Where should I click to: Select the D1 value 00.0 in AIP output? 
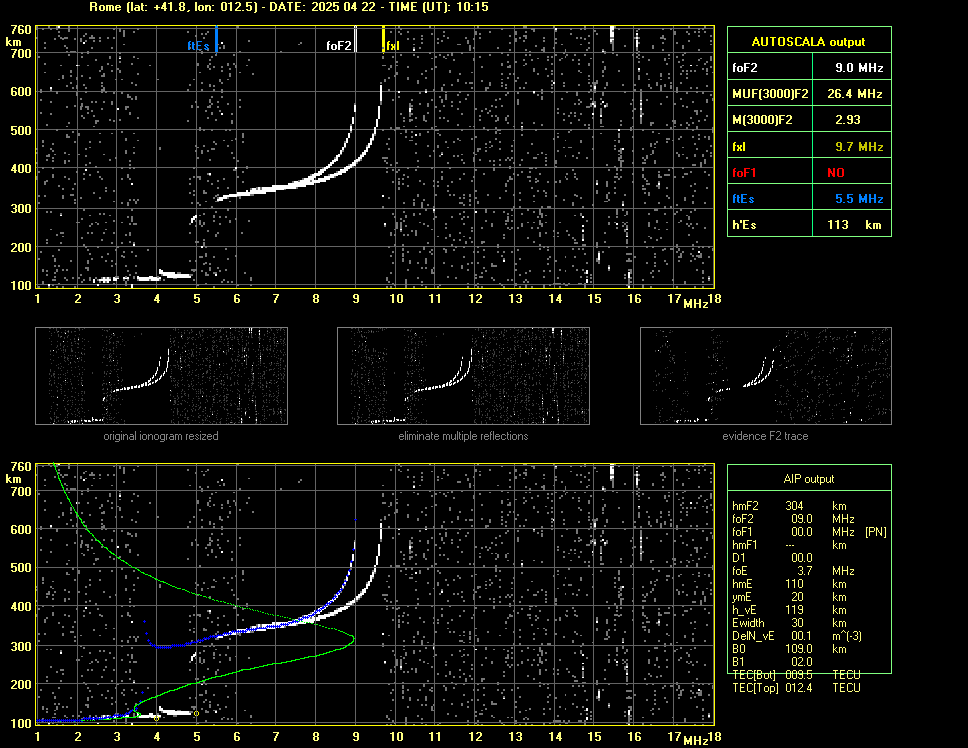(x=802, y=558)
